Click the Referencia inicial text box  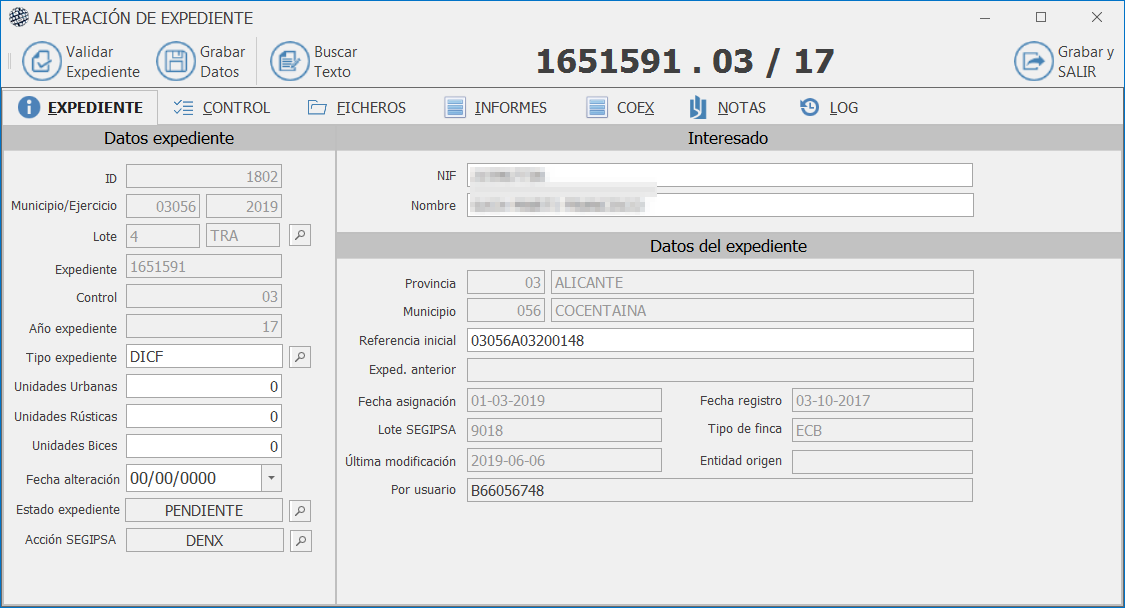point(720,341)
